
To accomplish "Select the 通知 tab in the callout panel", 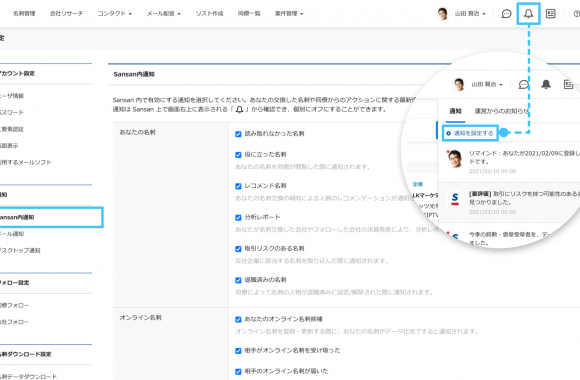I will pos(455,111).
